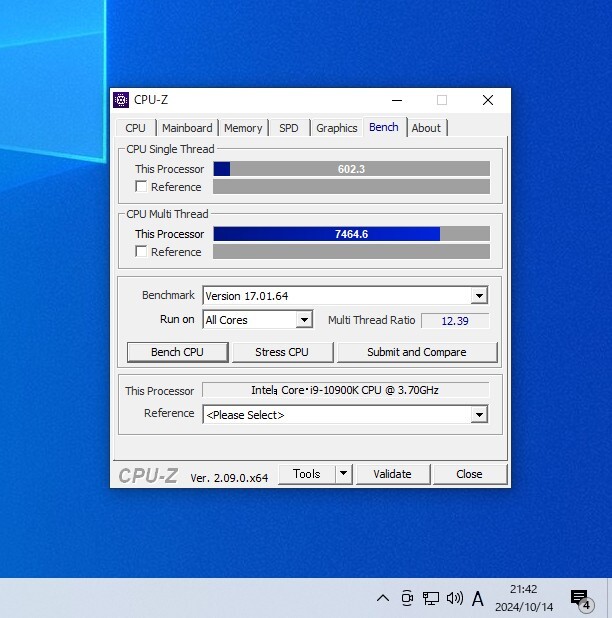612x618 pixels.
Task: Switch to the Graphics tab
Action: (x=337, y=128)
